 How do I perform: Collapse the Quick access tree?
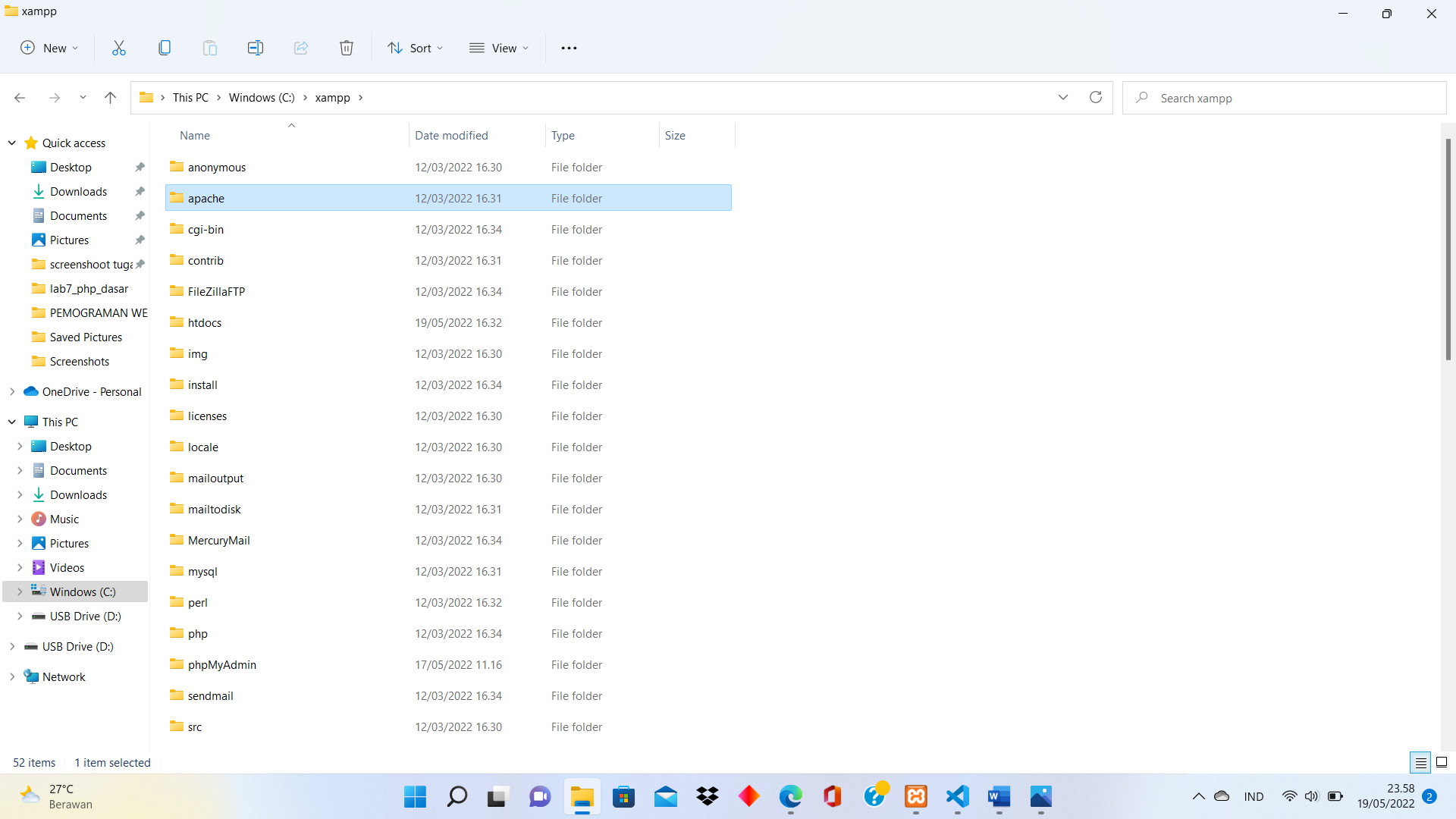click(12, 143)
